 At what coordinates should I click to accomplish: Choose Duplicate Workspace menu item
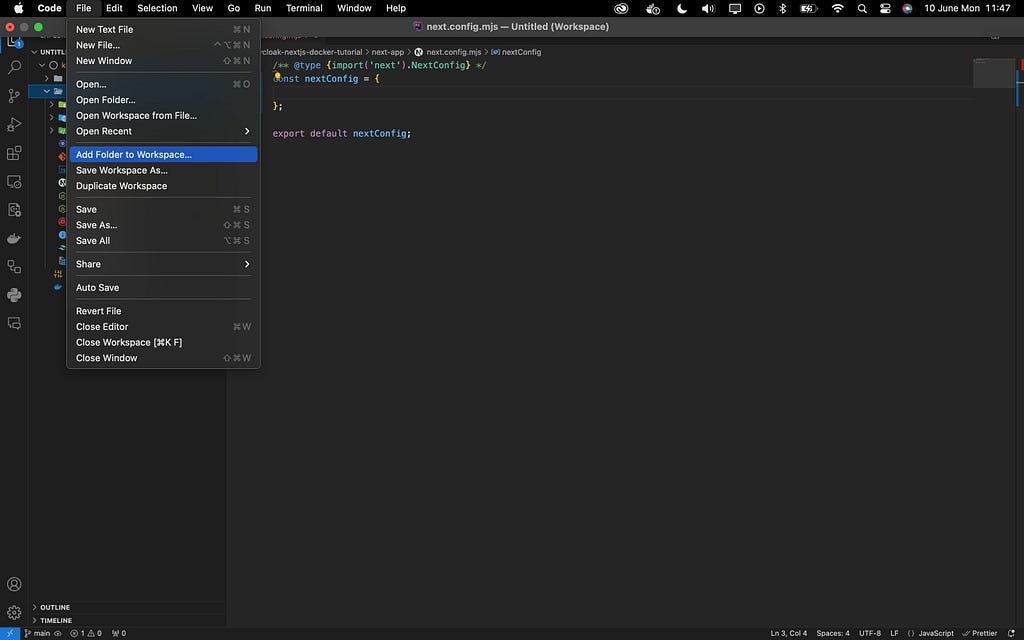(x=163, y=186)
